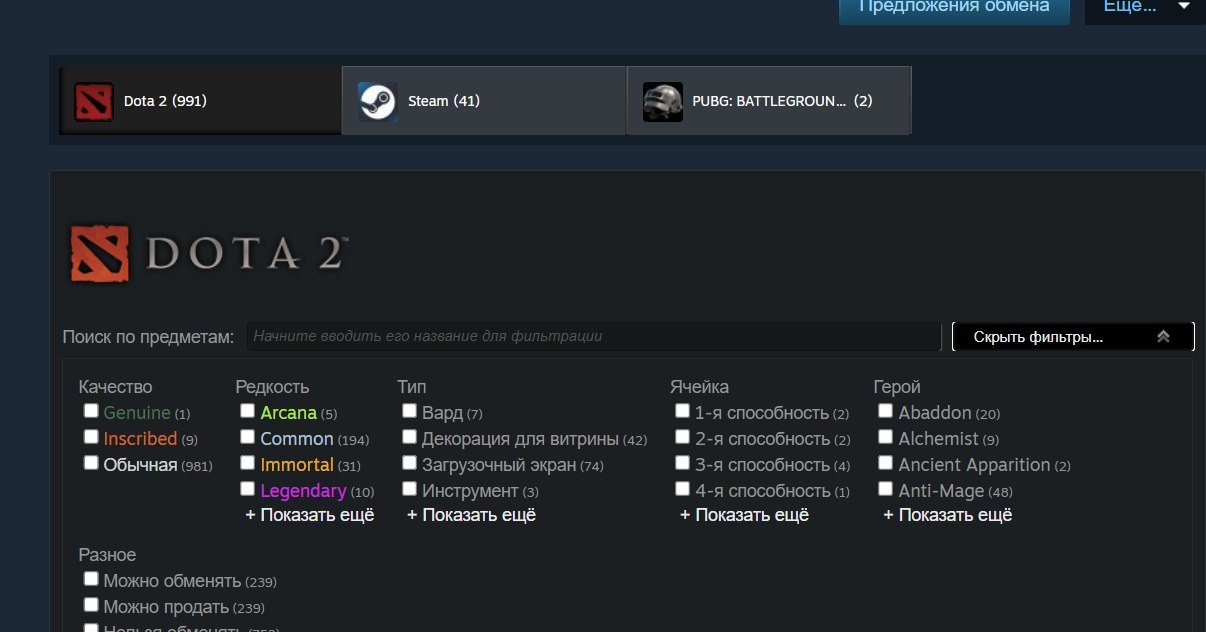The image size is (1206, 632).
Task: Open the PUBG: BATTLEGROUNDS (2) tab
Action: pos(769,101)
